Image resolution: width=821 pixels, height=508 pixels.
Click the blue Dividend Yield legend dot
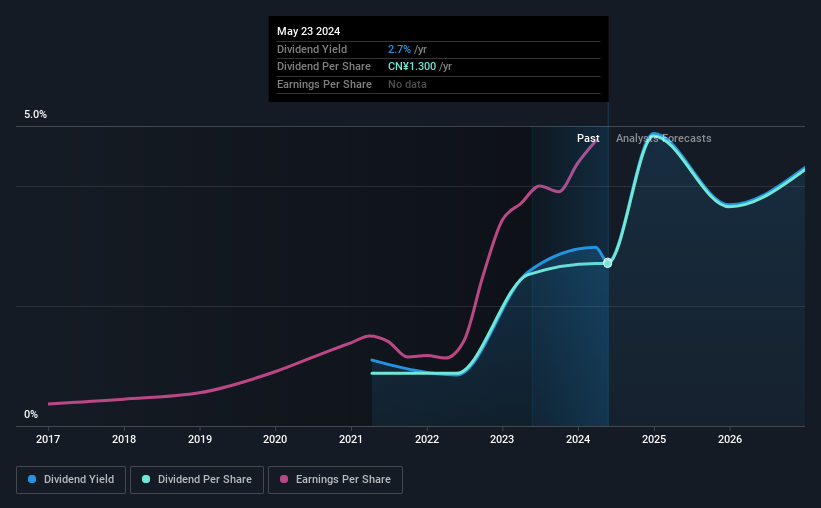tap(32, 479)
